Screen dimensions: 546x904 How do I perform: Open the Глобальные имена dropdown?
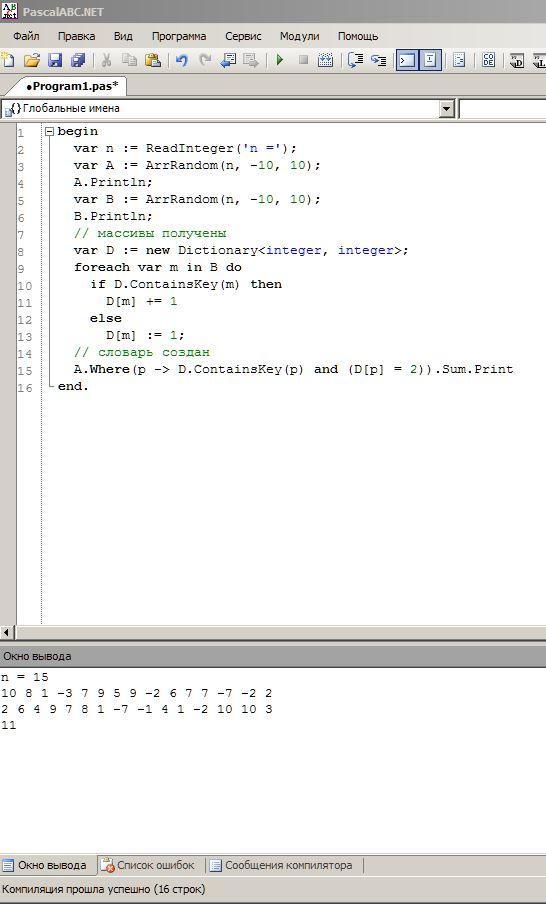coord(447,108)
